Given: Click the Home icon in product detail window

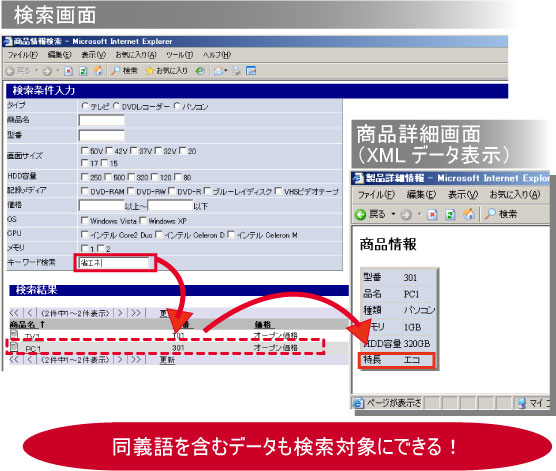Looking at the screenshot, I should (x=469, y=214).
